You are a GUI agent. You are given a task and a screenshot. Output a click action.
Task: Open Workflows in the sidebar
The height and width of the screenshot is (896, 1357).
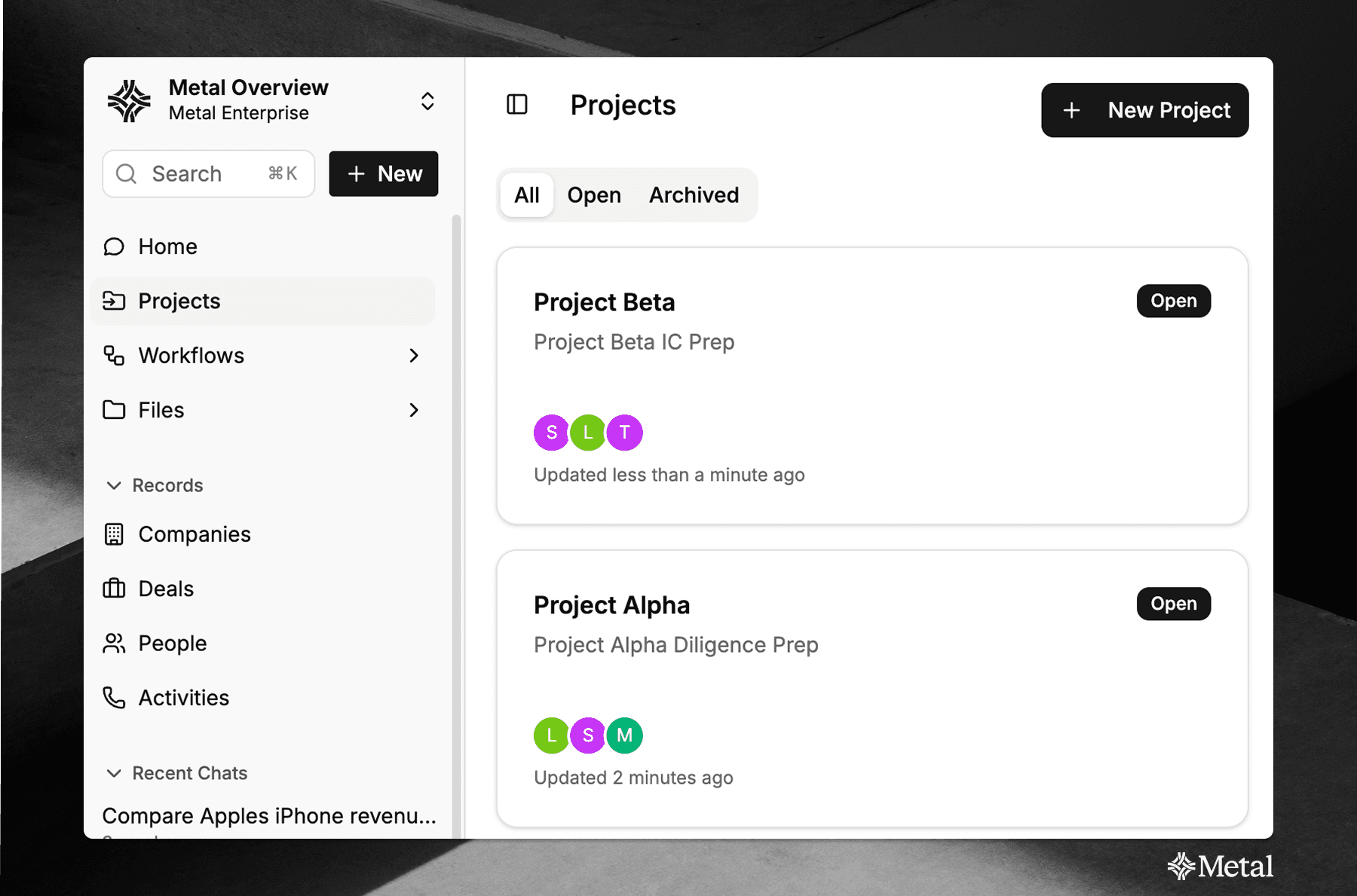coord(262,356)
